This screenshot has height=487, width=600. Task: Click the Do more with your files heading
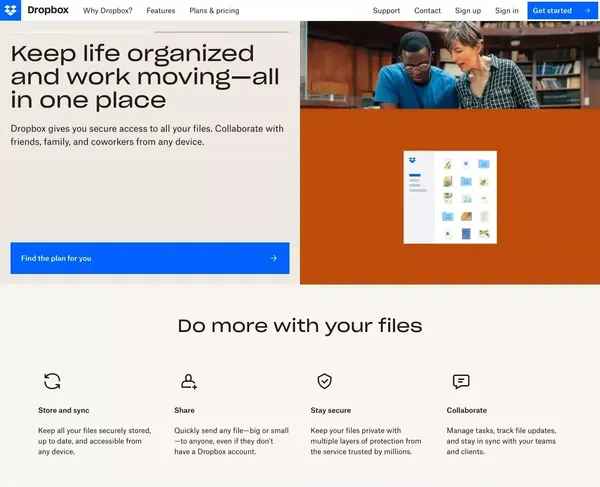point(300,326)
